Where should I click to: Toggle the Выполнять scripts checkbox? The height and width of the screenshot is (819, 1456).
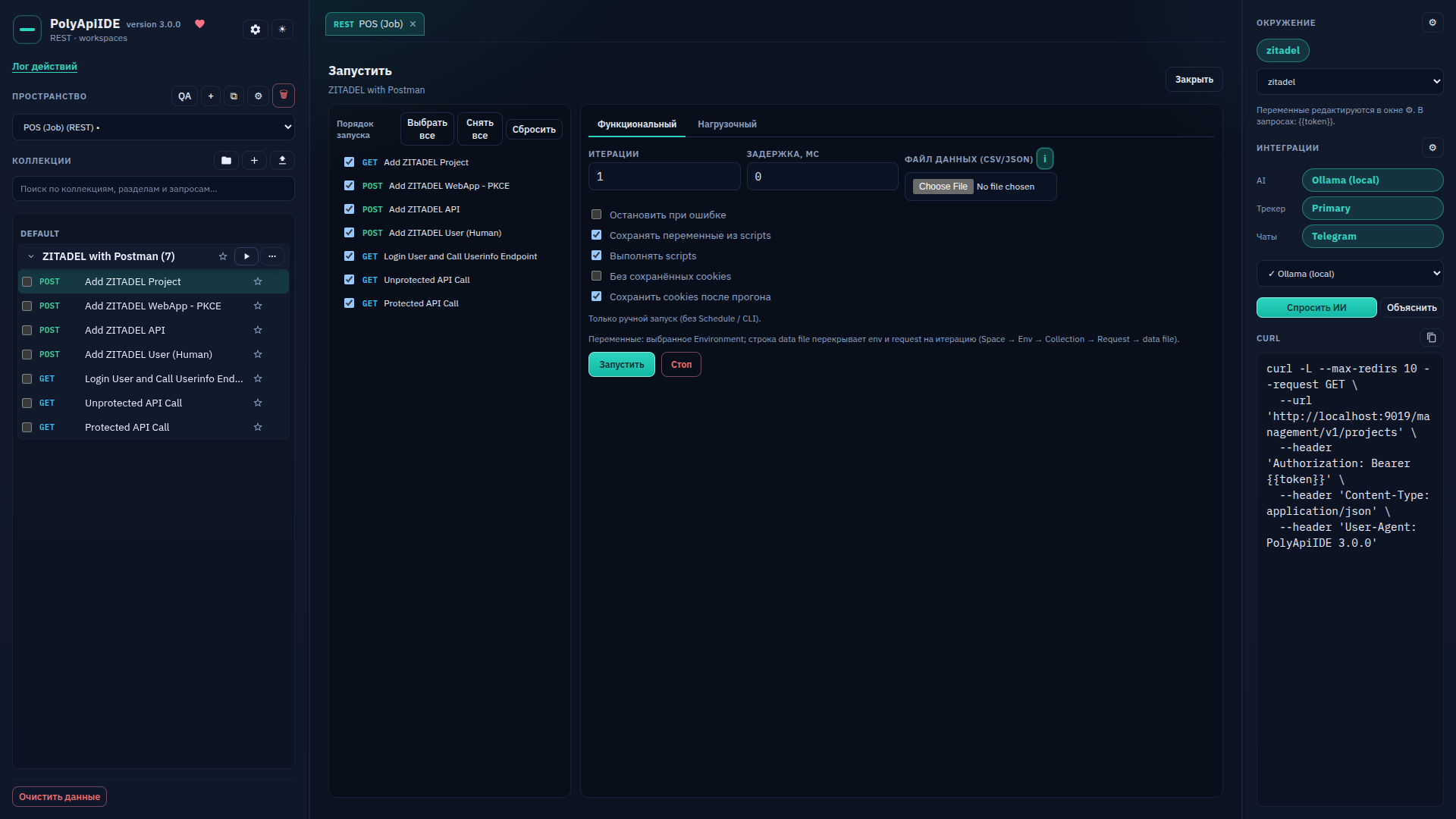[596, 256]
